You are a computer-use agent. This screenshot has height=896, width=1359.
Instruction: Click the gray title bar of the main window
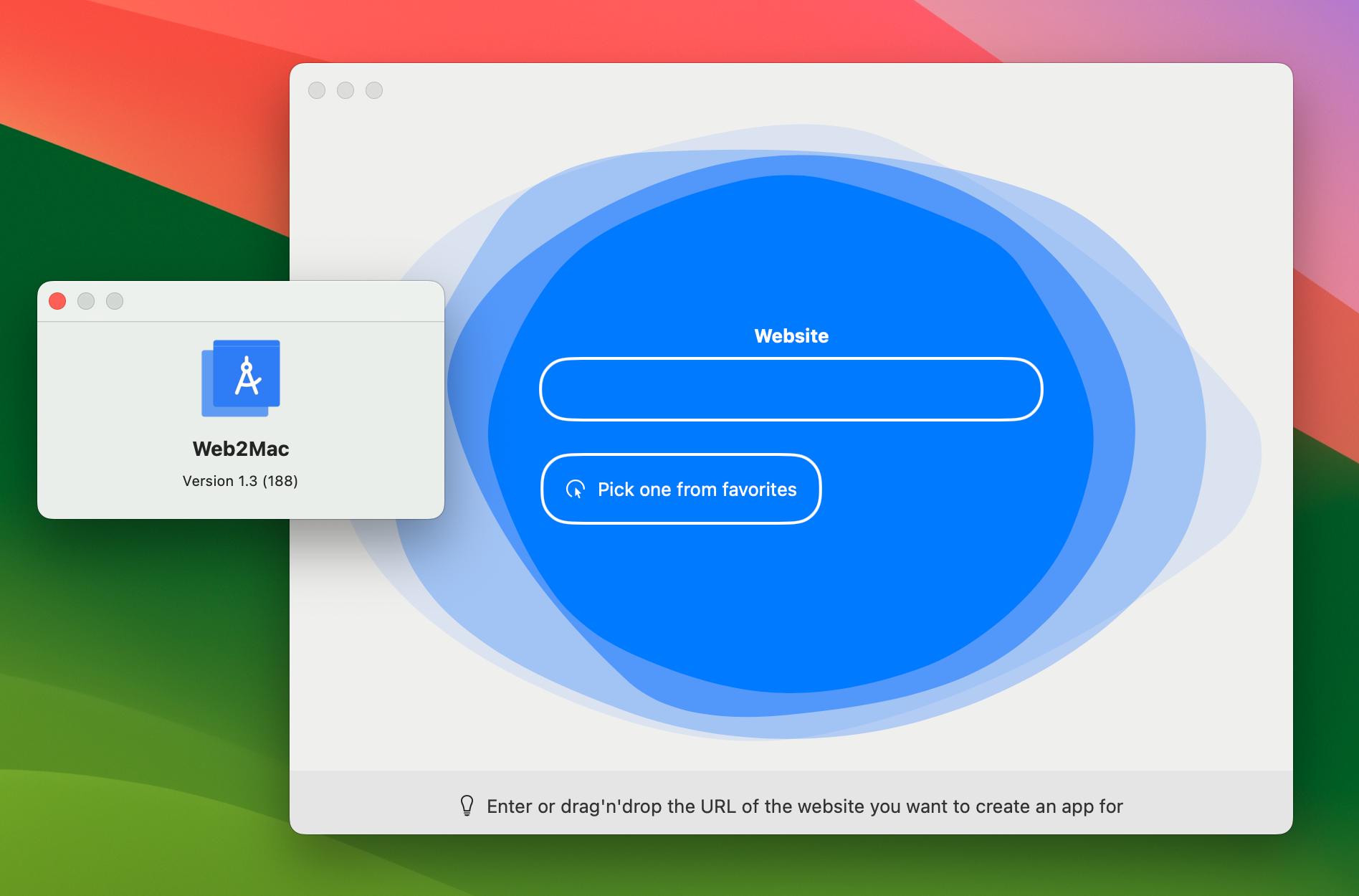coord(788,90)
